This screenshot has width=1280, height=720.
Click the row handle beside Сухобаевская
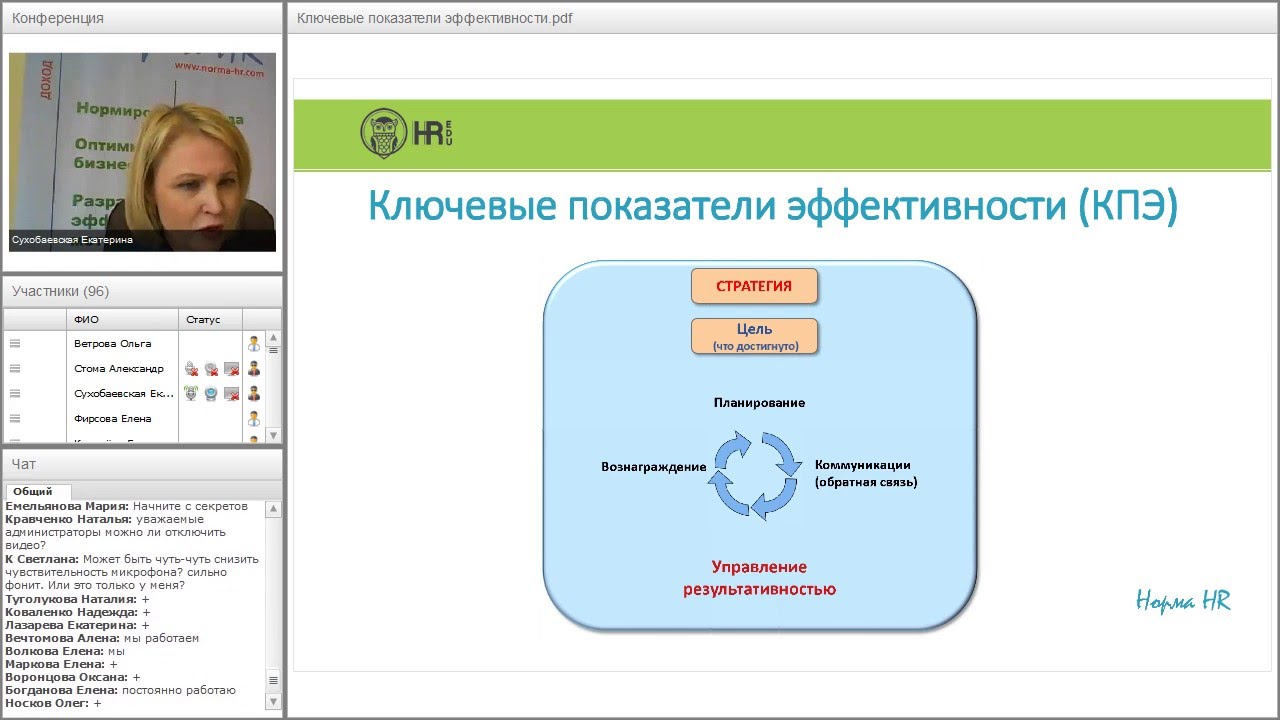(x=15, y=393)
